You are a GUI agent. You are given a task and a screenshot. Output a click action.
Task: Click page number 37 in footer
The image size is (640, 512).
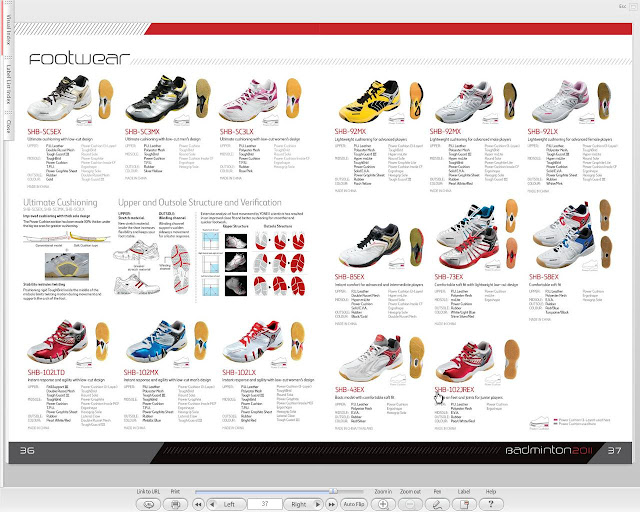pos(614,451)
